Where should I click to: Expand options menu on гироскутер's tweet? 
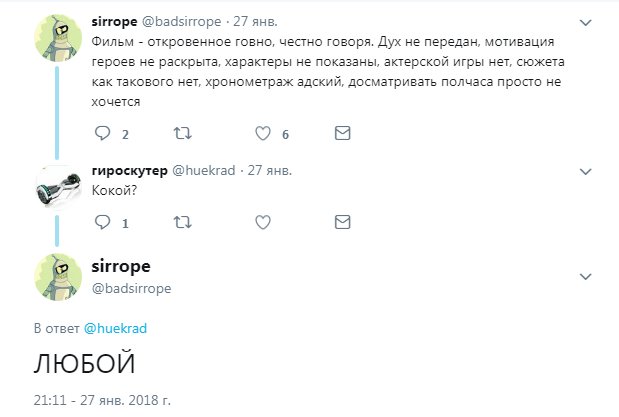click(x=585, y=171)
